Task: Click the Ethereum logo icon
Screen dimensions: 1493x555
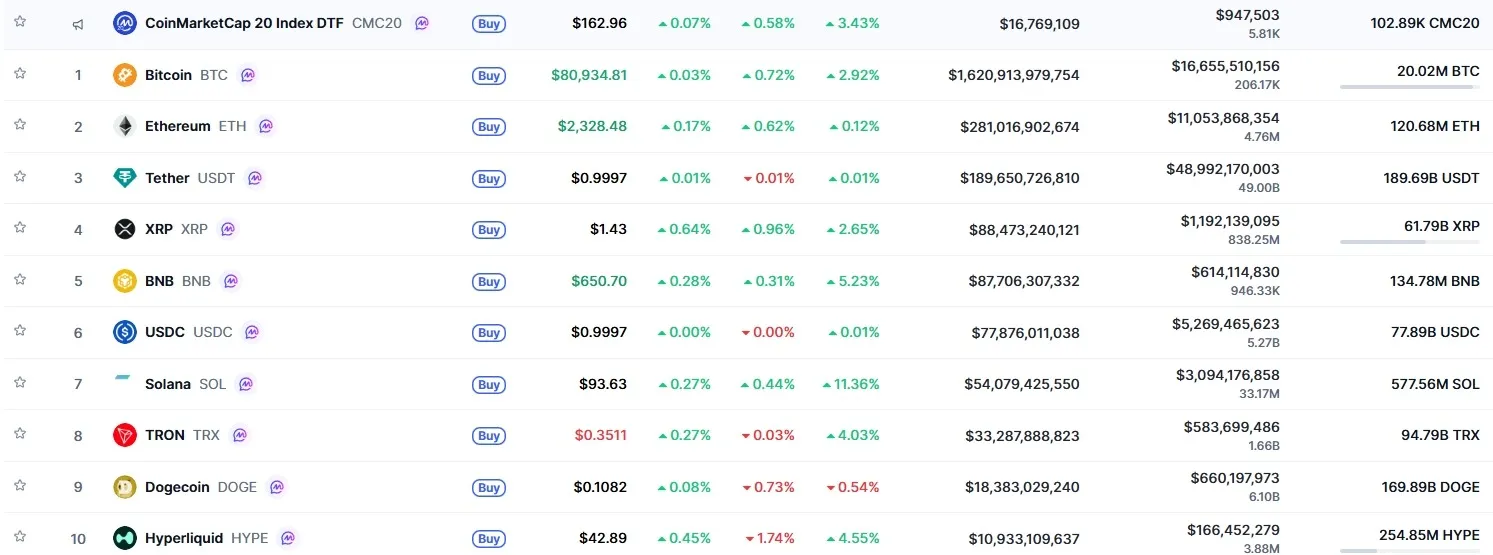Action: coord(124,126)
